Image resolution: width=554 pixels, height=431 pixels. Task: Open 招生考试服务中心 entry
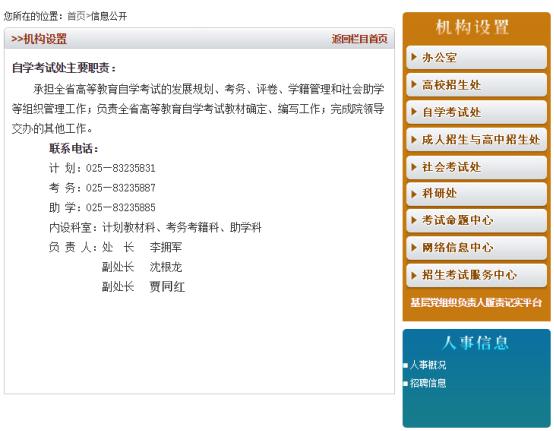click(x=477, y=275)
